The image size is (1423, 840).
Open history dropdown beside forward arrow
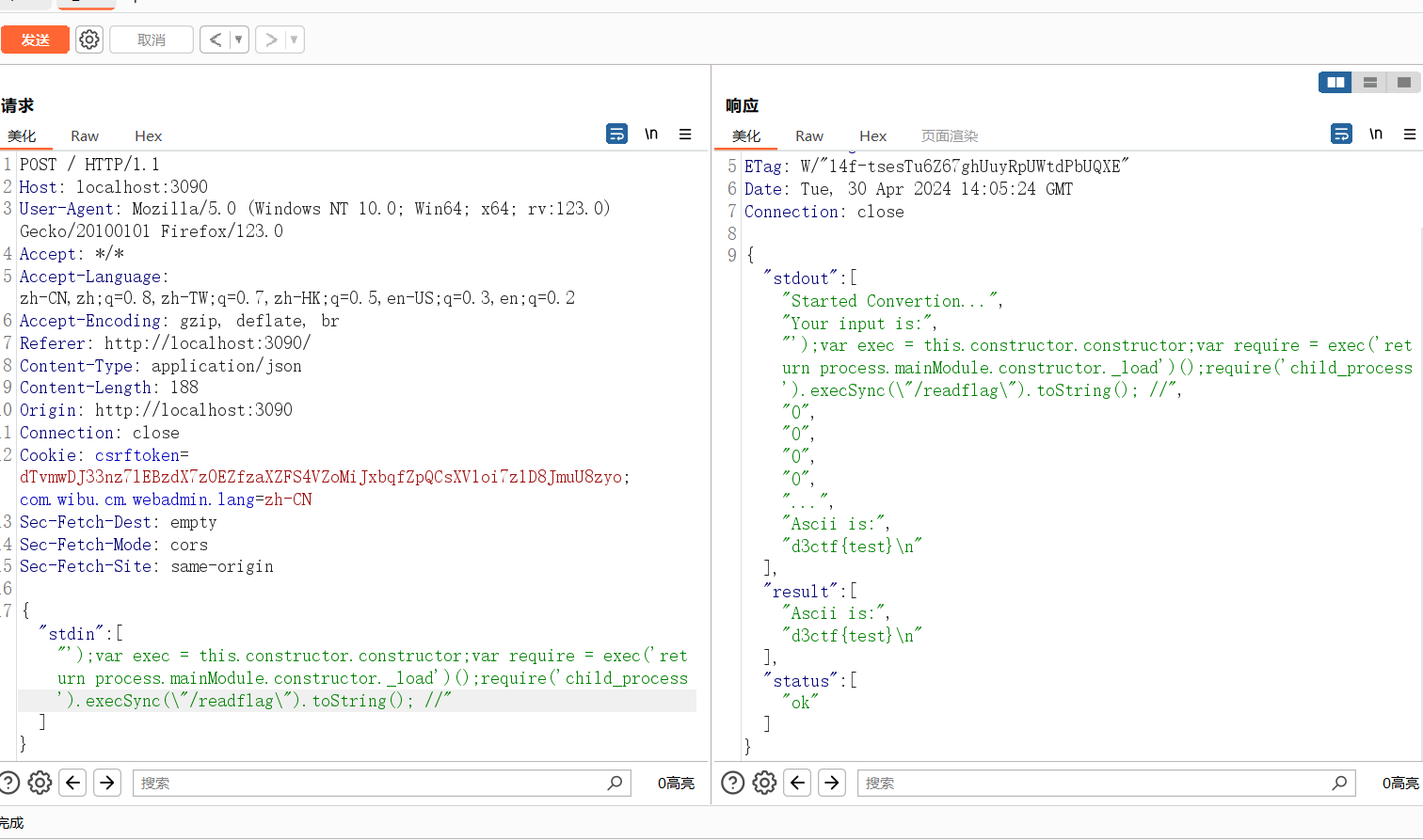295,40
